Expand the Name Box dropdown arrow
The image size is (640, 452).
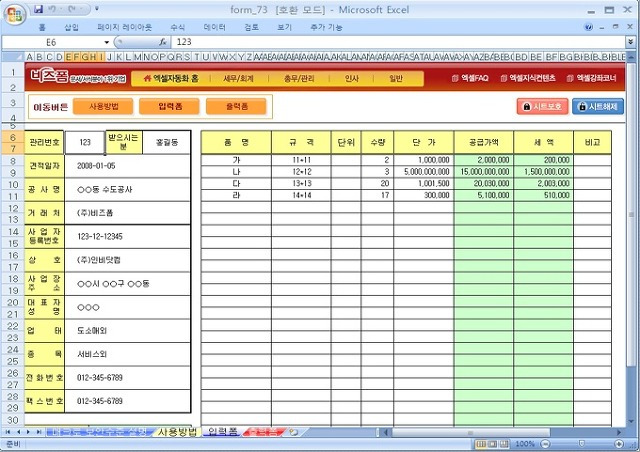click(107, 42)
